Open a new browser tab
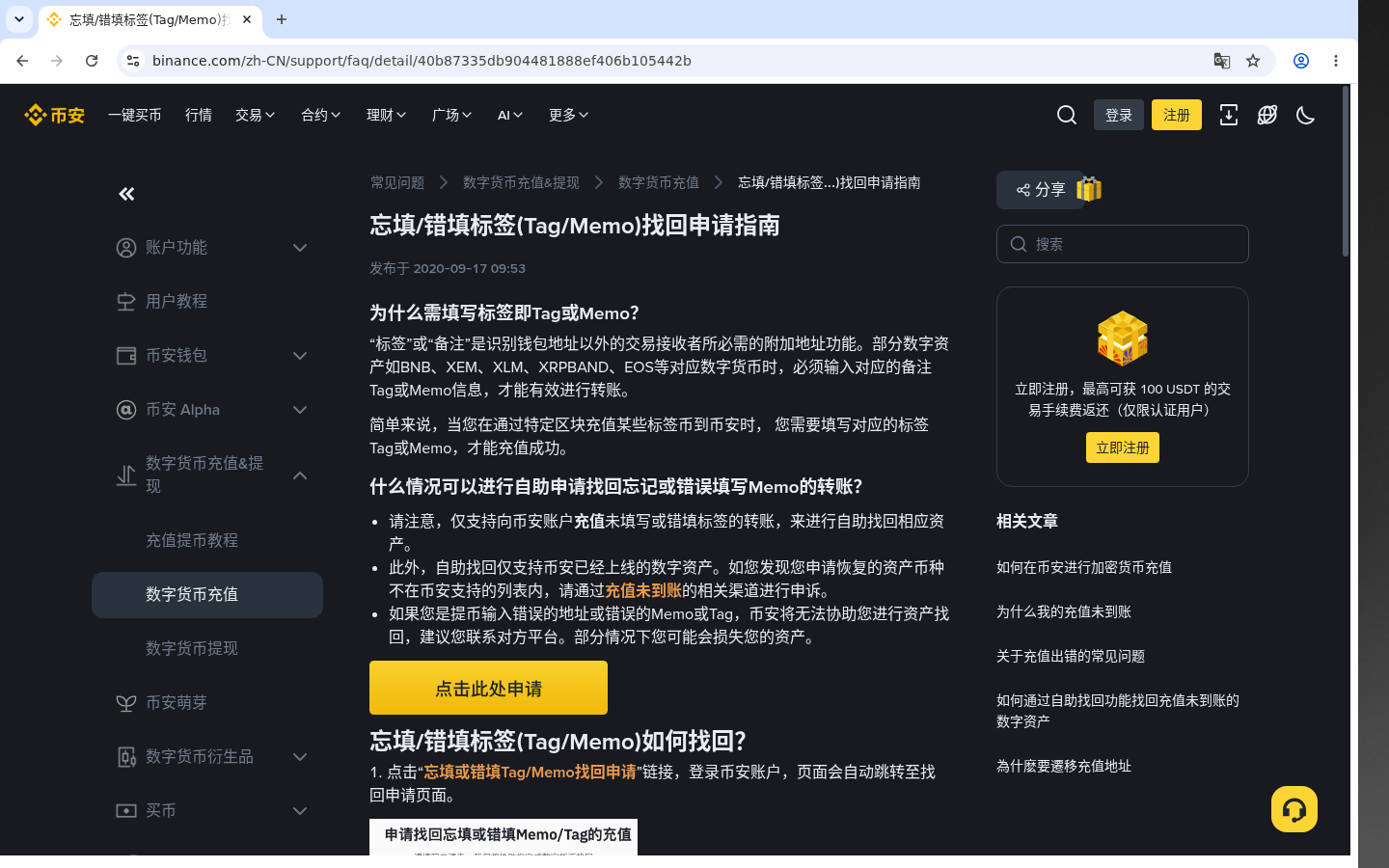1389x868 pixels. [282, 19]
